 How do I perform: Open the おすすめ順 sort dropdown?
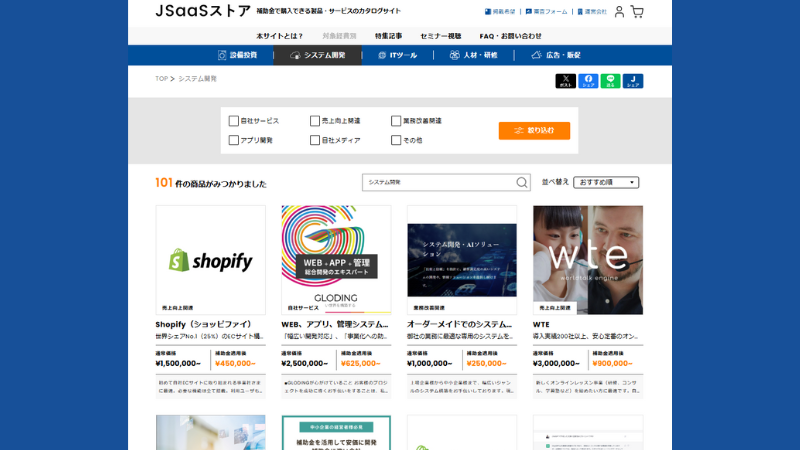point(606,182)
